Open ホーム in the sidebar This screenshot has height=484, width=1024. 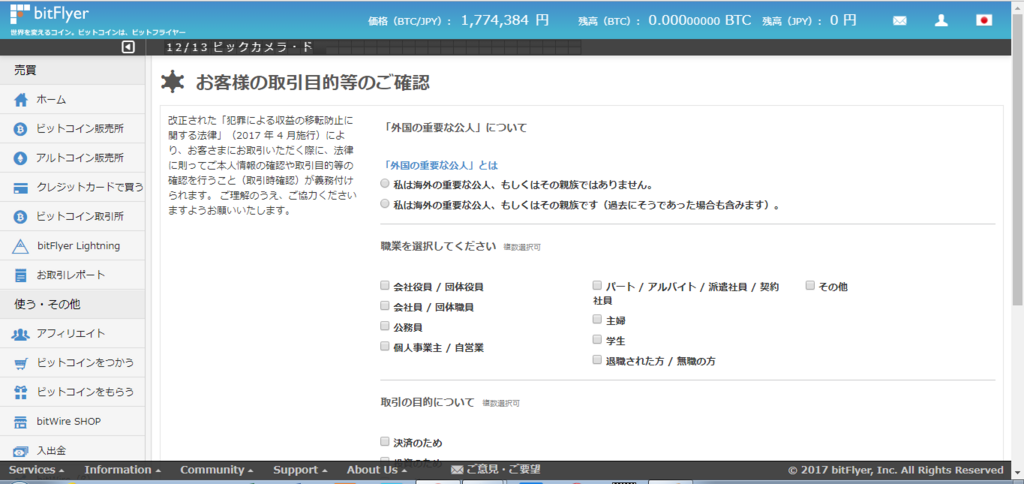[72, 100]
